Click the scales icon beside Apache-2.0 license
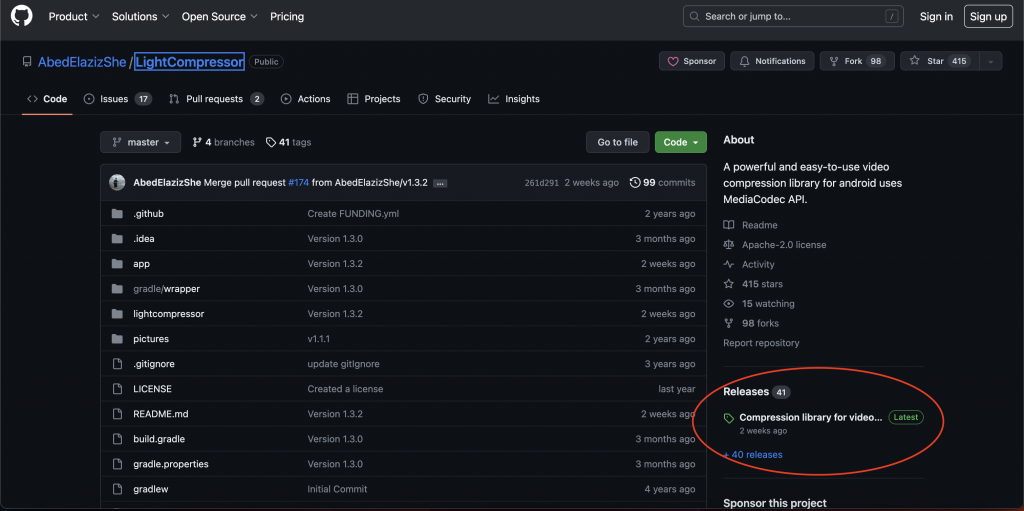Image resolution: width=1024 pixels, height=511 pixels. click(x=729, y=244)
